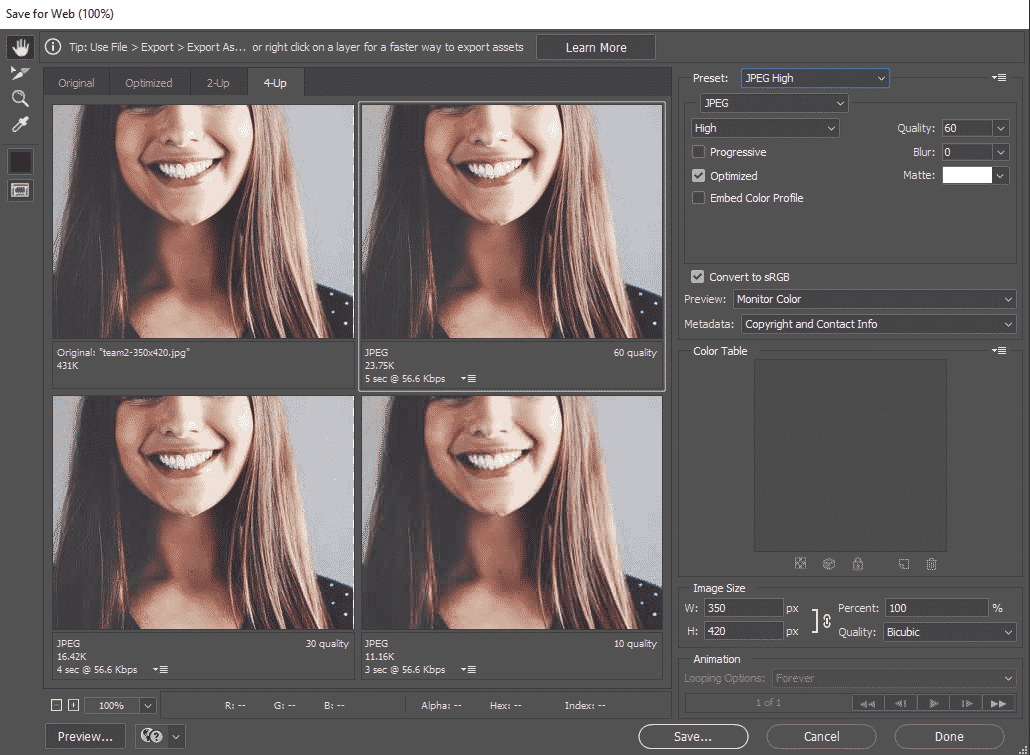
Task: Open the Optimize panel flyout menu
Action: [x=999, y=78]
